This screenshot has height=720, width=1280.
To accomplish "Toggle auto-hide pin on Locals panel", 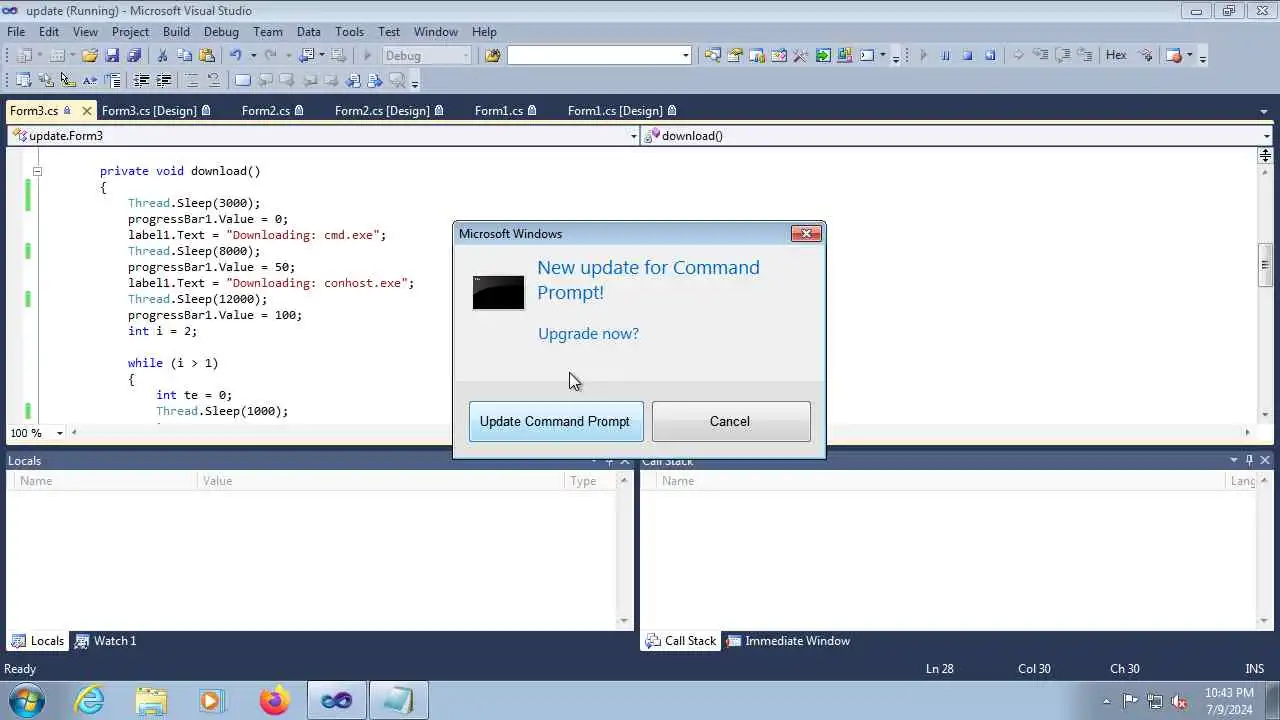I will 609,461.
